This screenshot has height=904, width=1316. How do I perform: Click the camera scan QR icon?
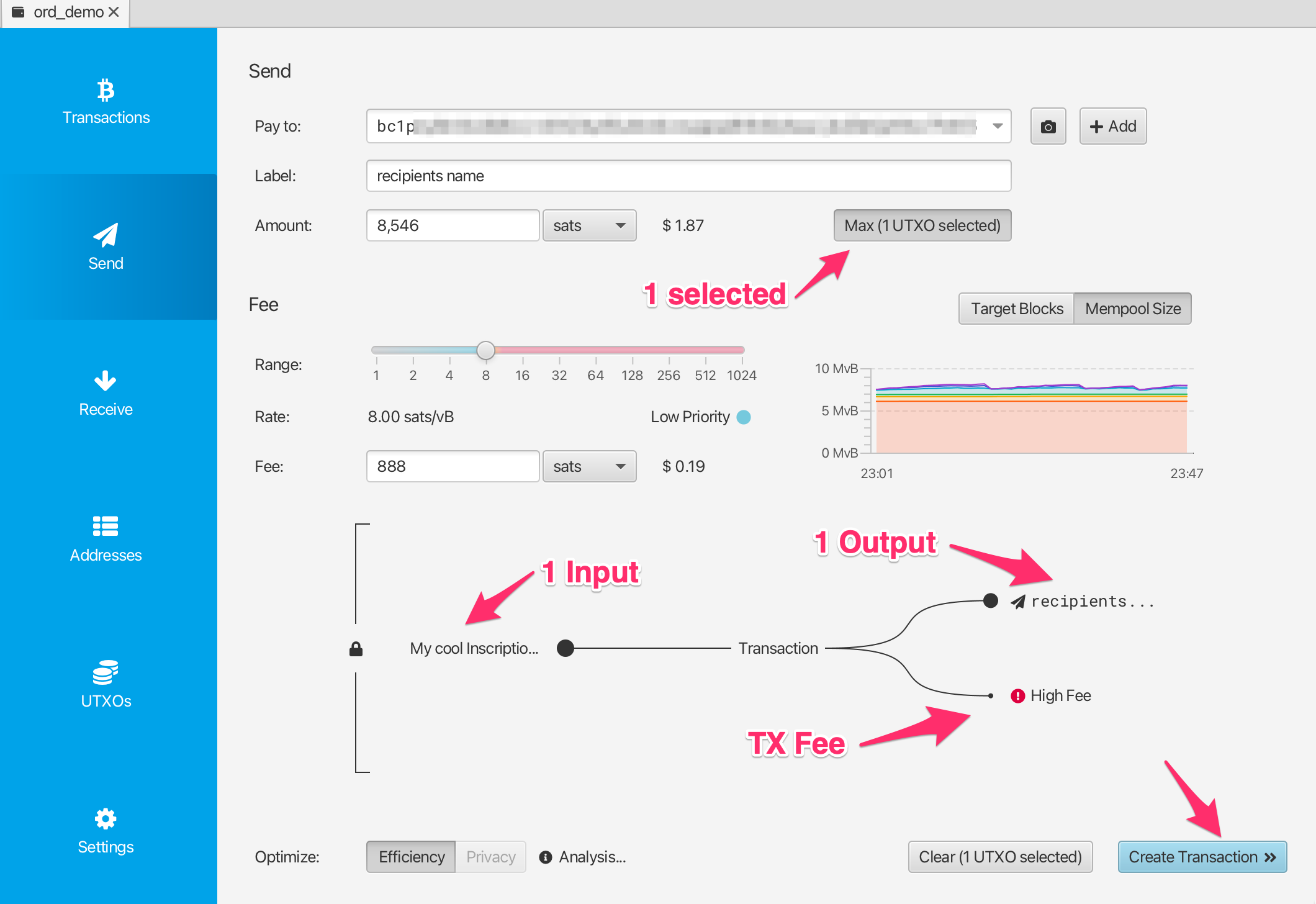coord(1048,126)
